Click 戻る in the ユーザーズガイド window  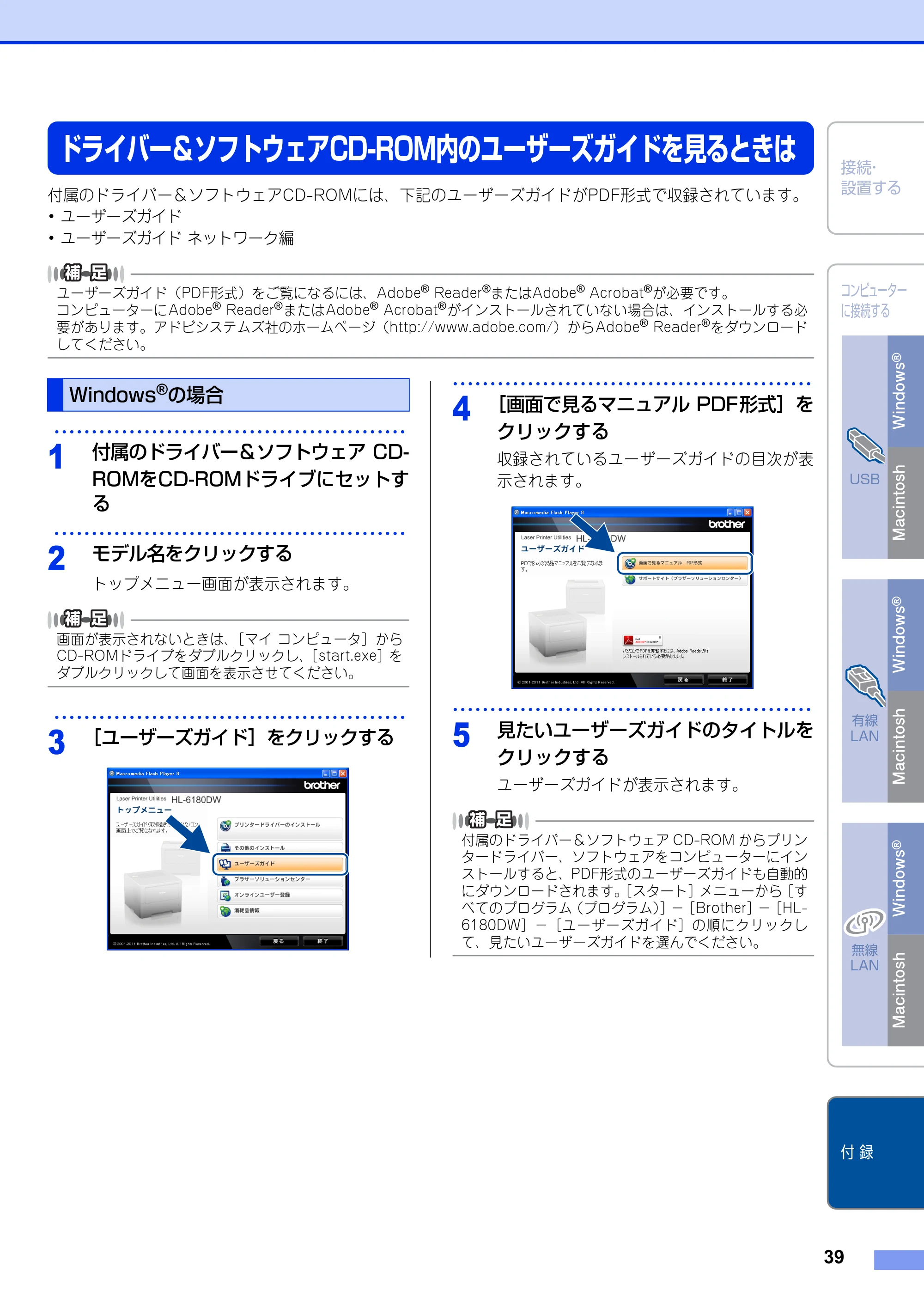(x=684, y=680)
